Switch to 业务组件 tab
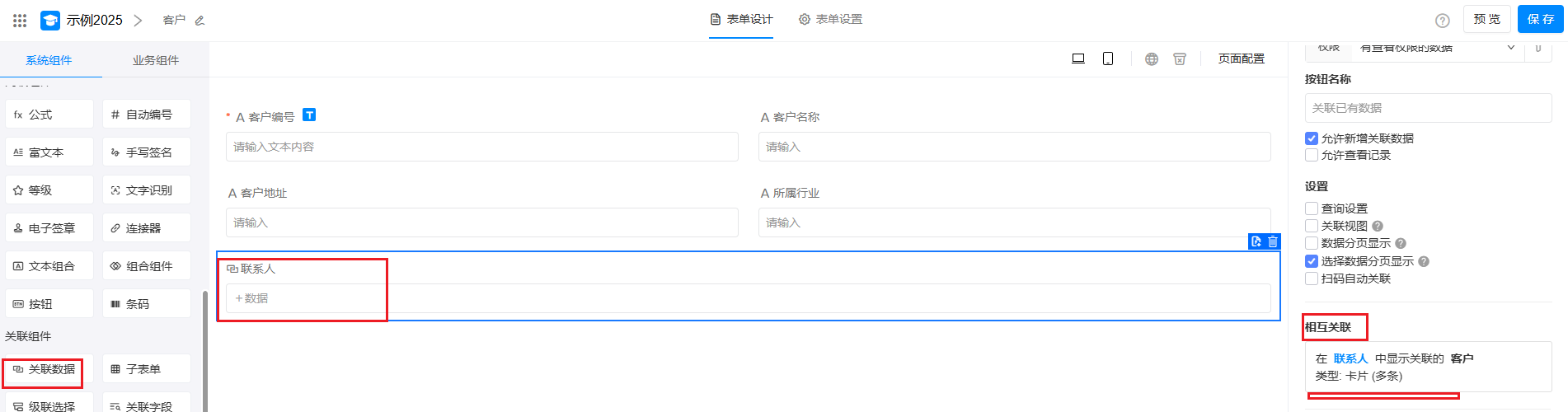The height and width of the screenshot is (412, 1568). coord(155,60)
